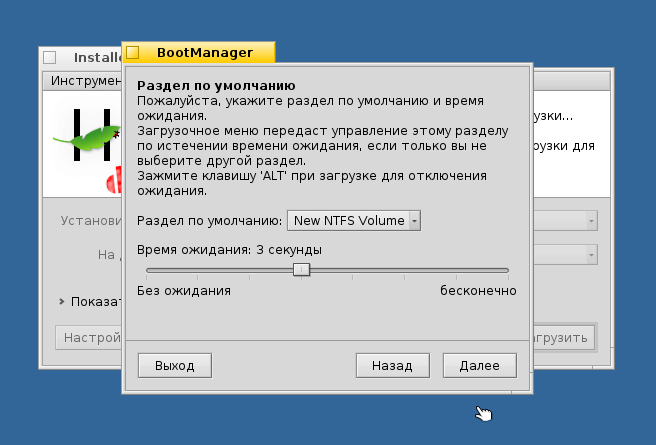Click the Выход button in BootManager
Image resolution: width=656 pixels, height=445 pixels.
click(x=175, y=366)
